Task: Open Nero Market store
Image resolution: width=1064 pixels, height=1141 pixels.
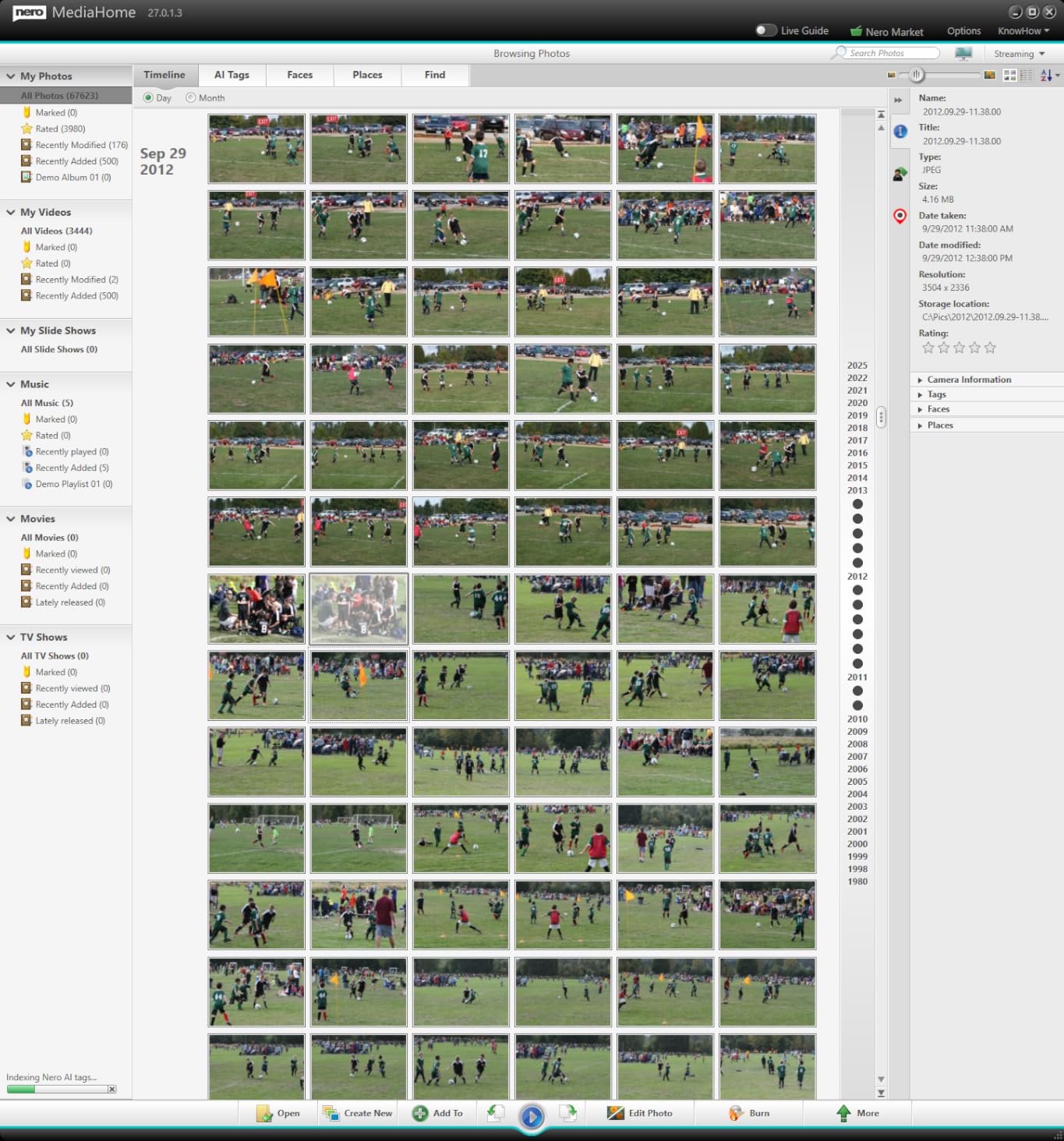Action: pyautogui.click(x=886, y=32)
